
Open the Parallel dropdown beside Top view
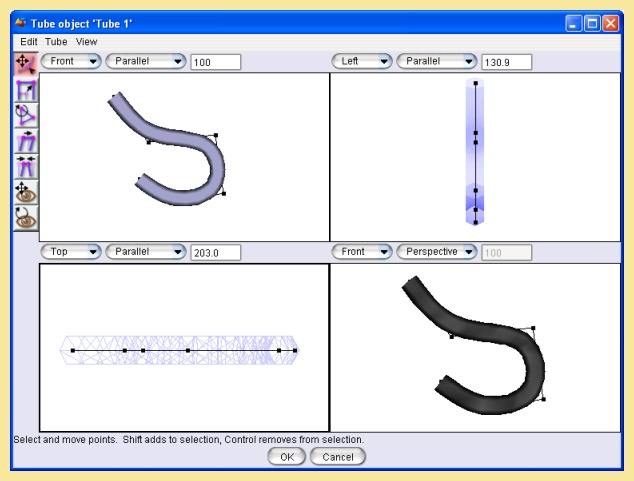tap(145, 252)
